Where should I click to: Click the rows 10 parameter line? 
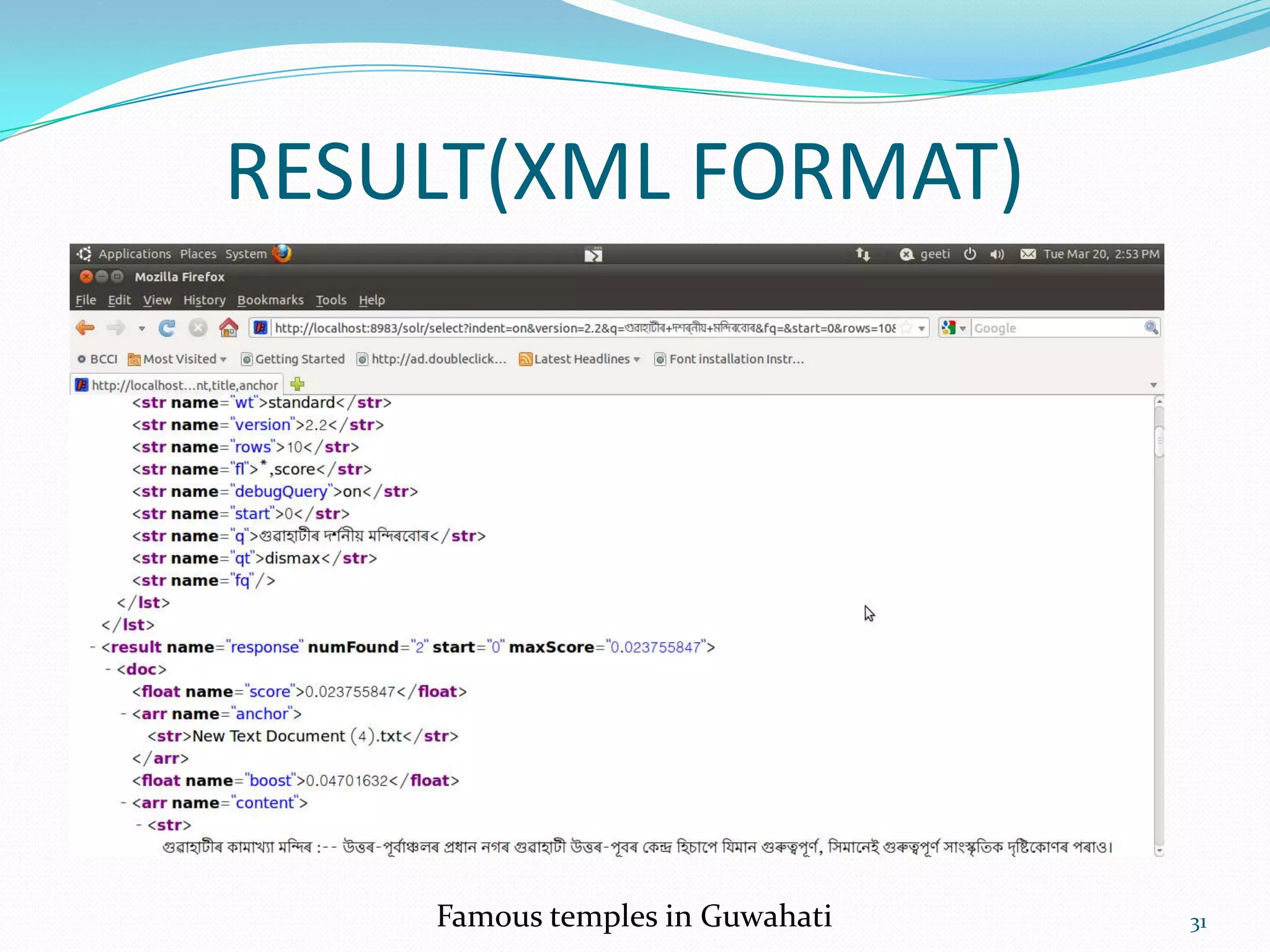pyautogui.click(x=246, y=447)
